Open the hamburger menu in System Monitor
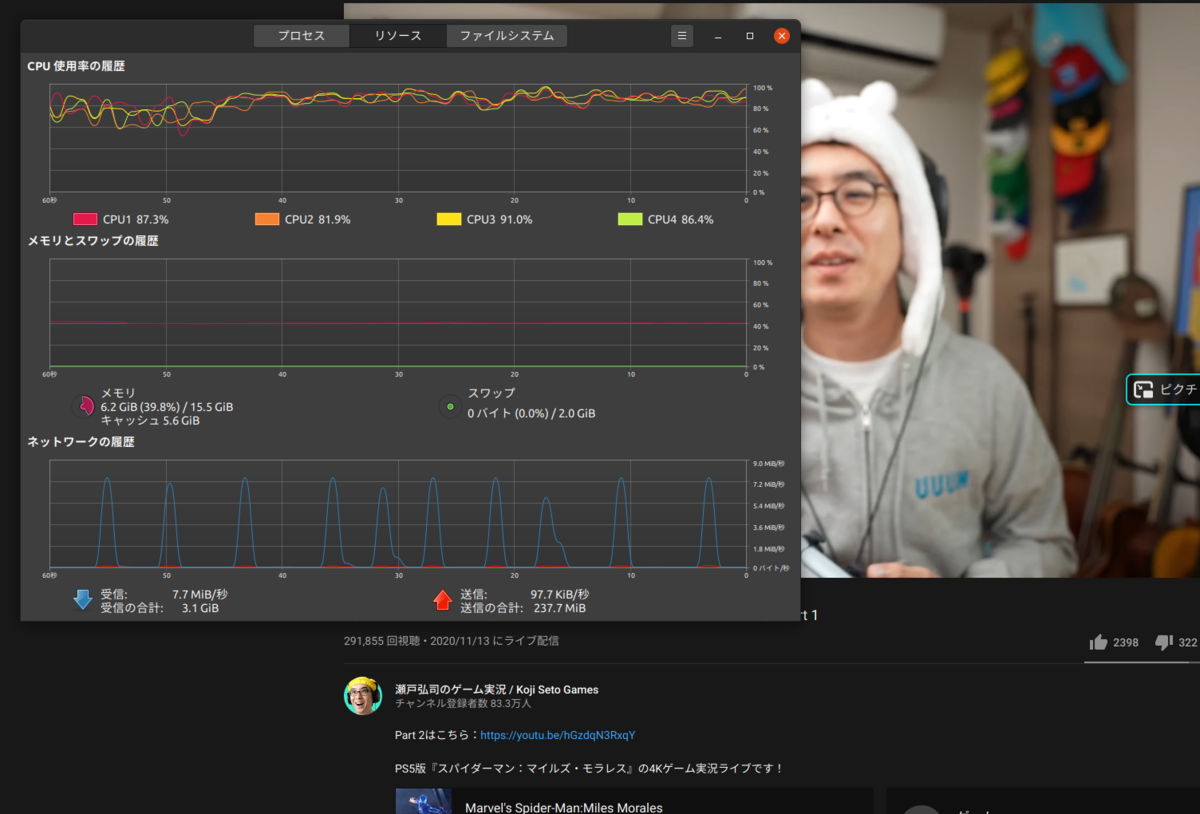 pos(682,36)
